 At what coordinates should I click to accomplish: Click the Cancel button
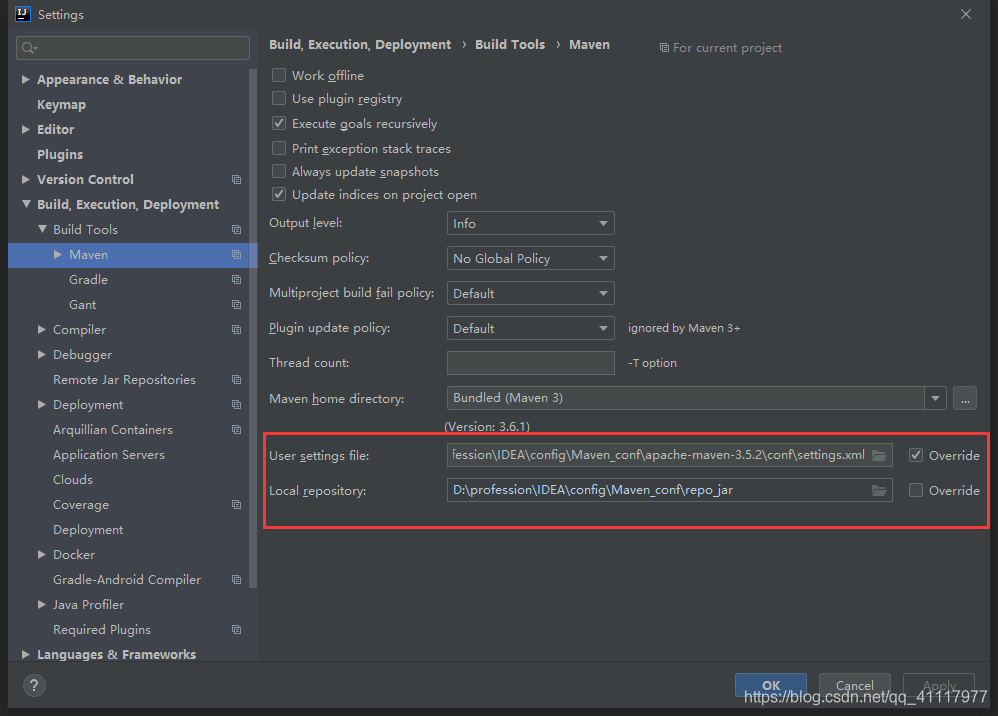point(854,685)
